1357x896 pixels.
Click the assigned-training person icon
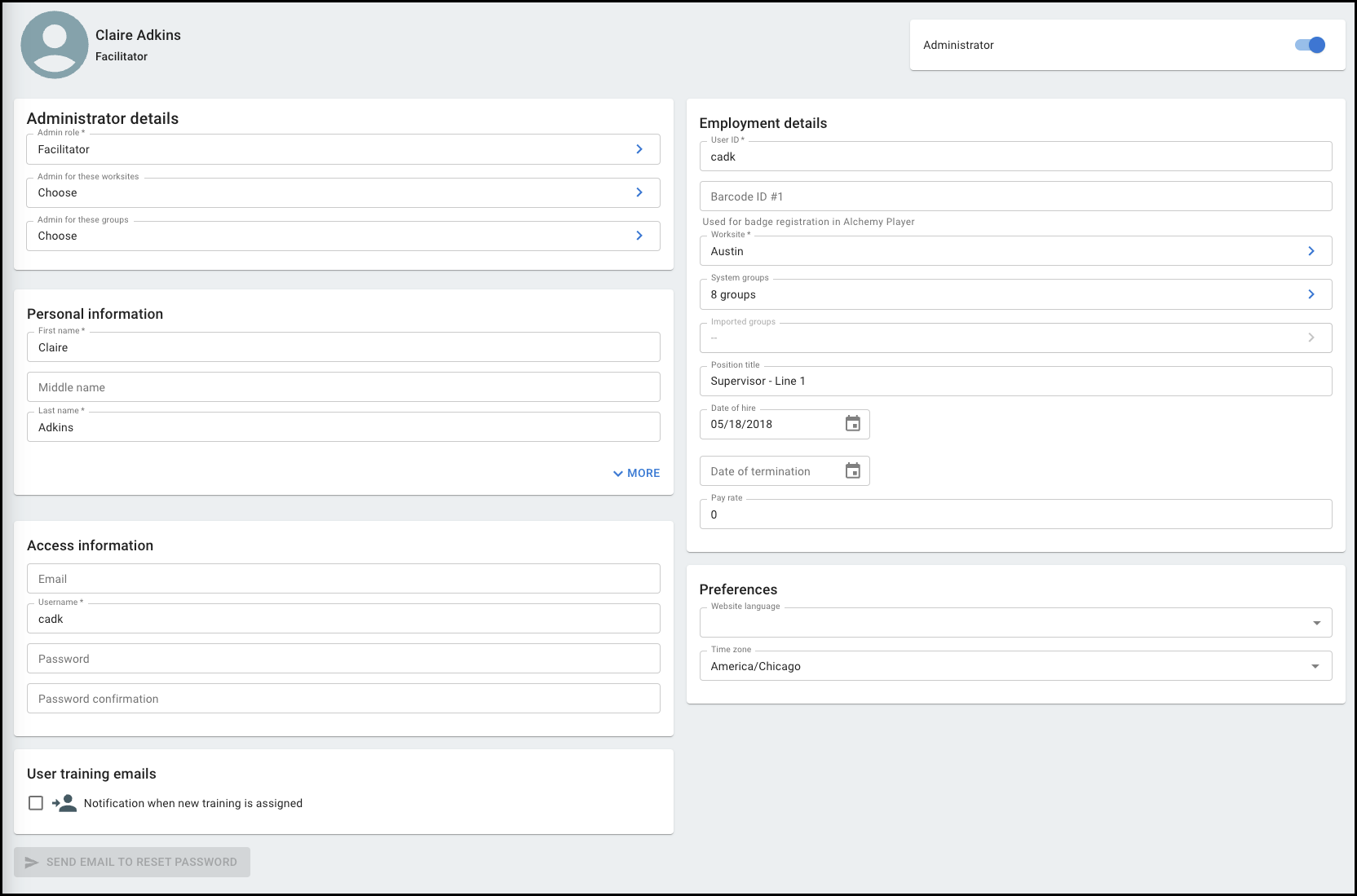[x=64, y=803]
